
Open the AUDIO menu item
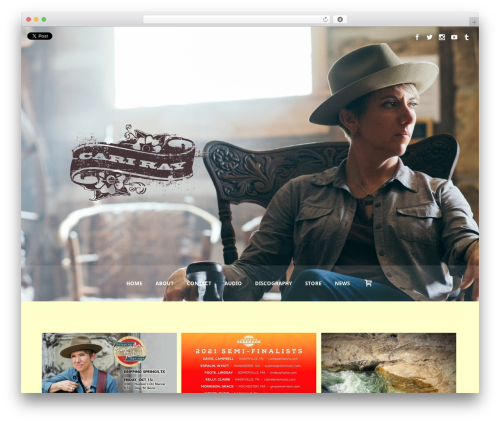pos(233,283)
